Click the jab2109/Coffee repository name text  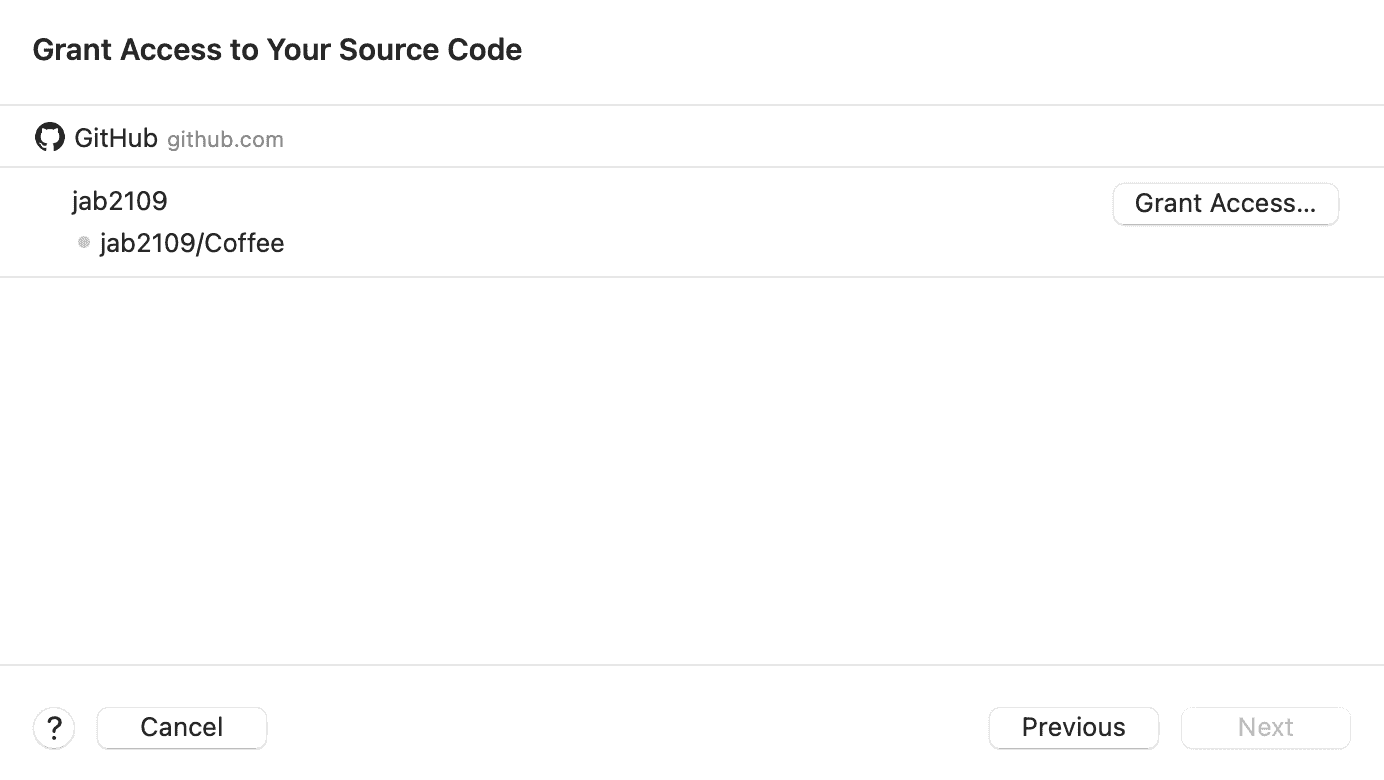tap(191, 242)
